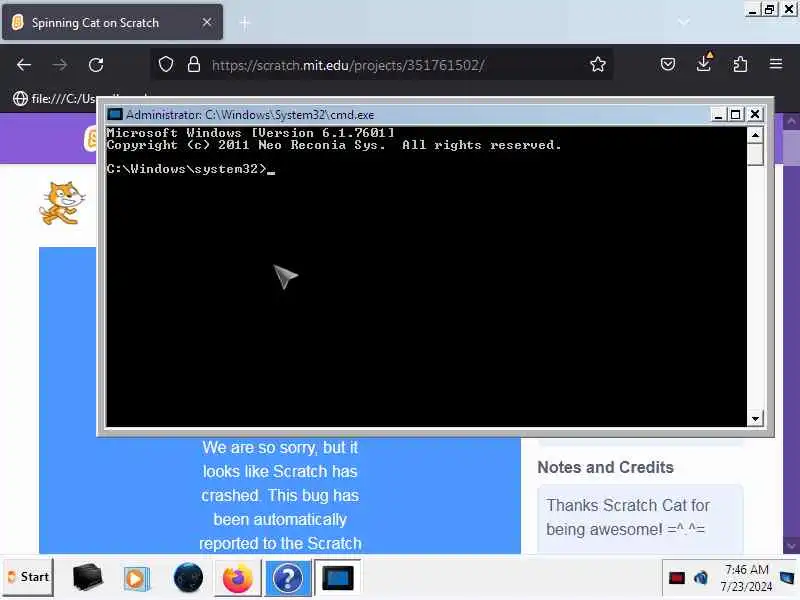Image resolution: width=800 pixels, height=600 pixels.
Task: Reload the Scratch page
Action: pos(96,65)
